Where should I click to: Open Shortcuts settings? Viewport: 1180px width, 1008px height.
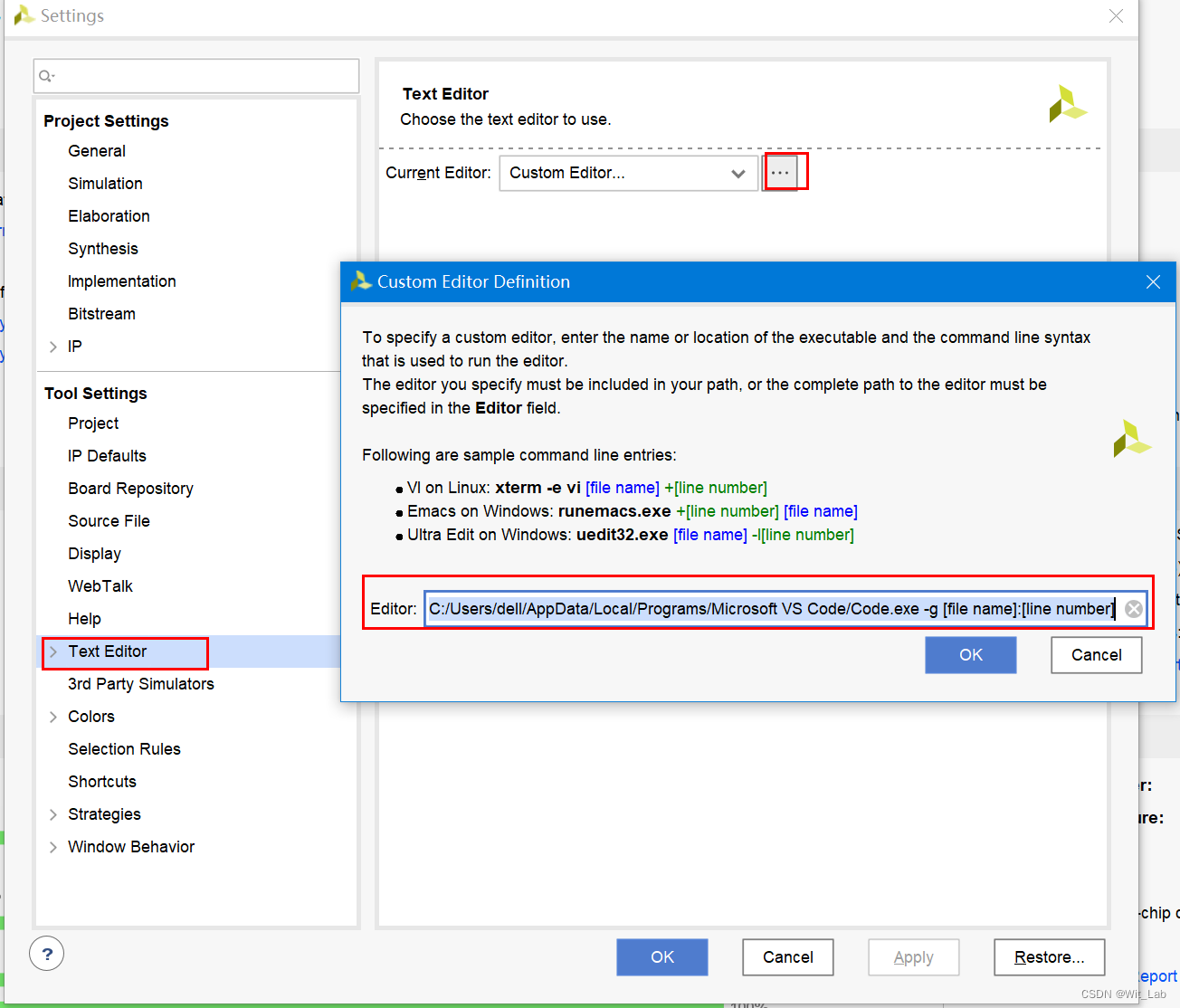pos(102,782)
